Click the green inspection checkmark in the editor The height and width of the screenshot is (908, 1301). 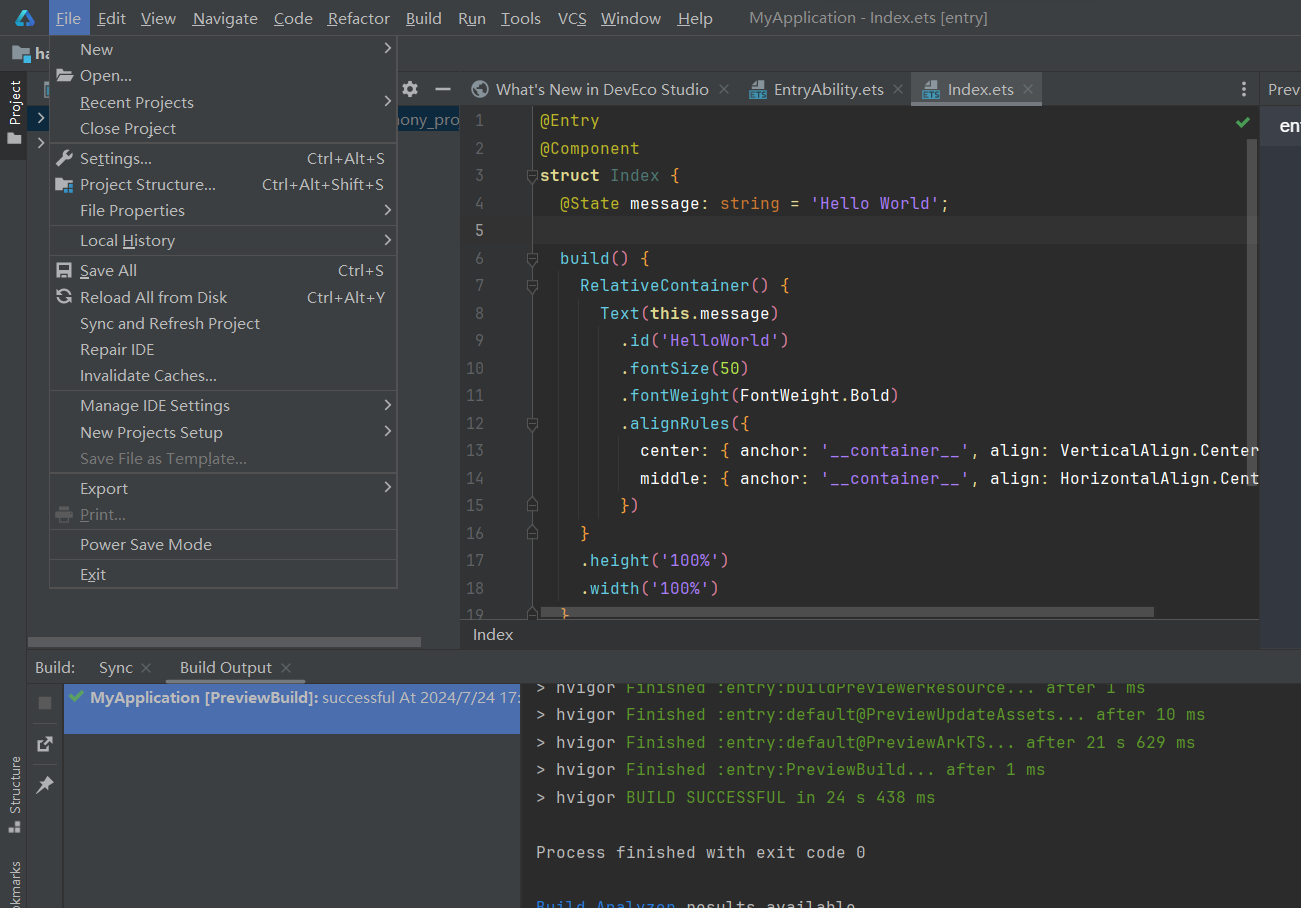click(x=1243, y=122)
